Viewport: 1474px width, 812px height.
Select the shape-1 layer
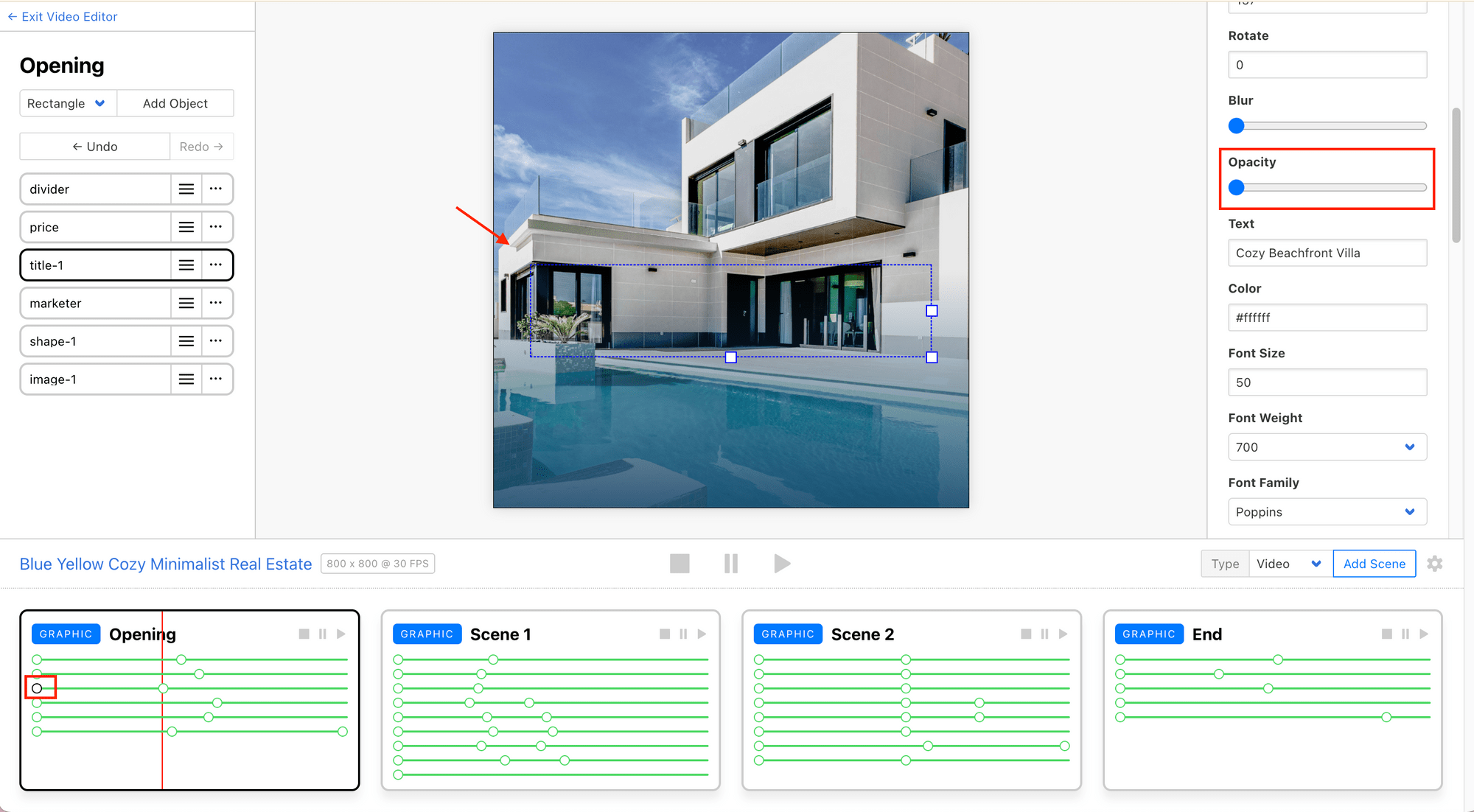[96, 341]
